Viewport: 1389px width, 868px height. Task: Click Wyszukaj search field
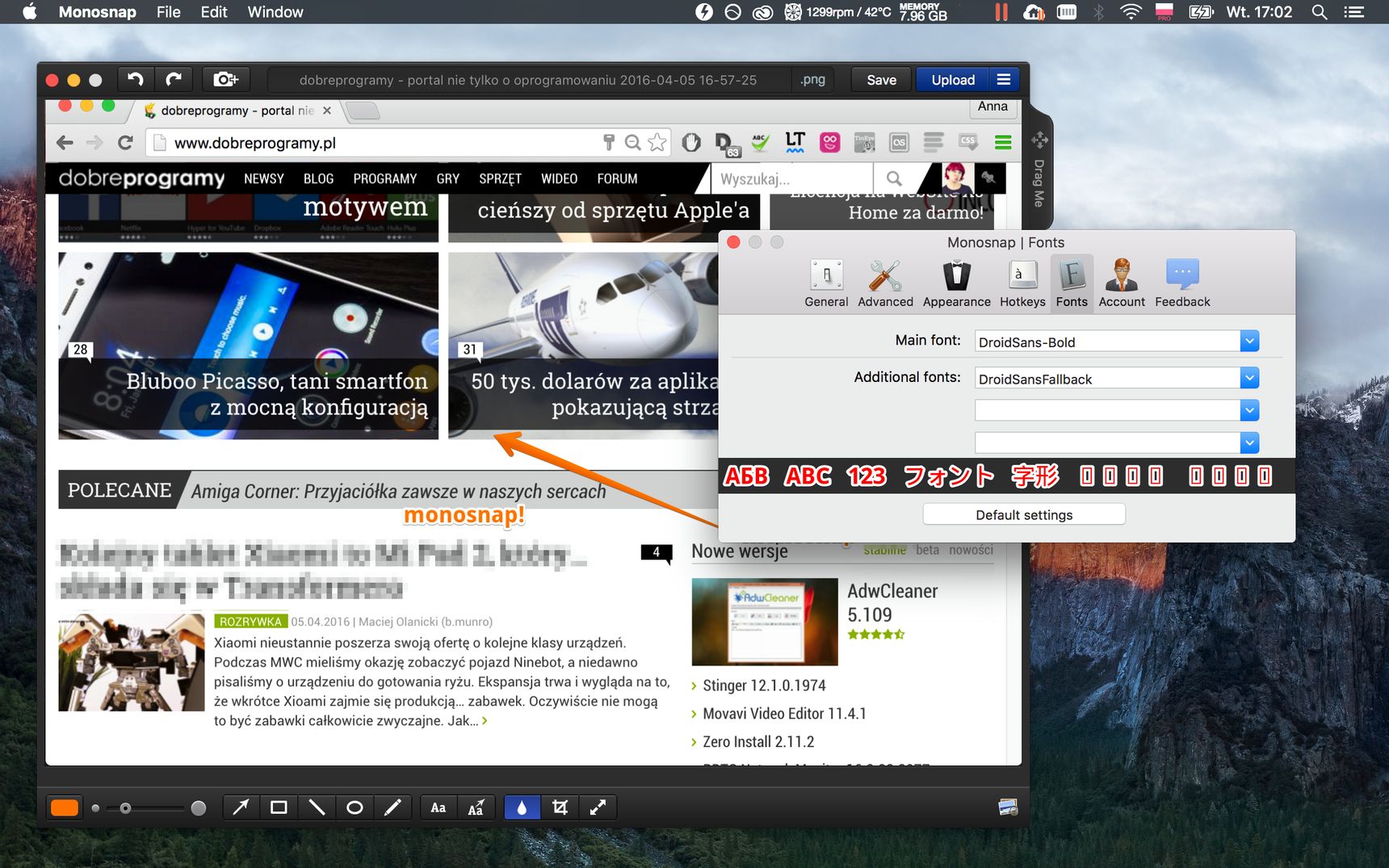tap(791, 178)
